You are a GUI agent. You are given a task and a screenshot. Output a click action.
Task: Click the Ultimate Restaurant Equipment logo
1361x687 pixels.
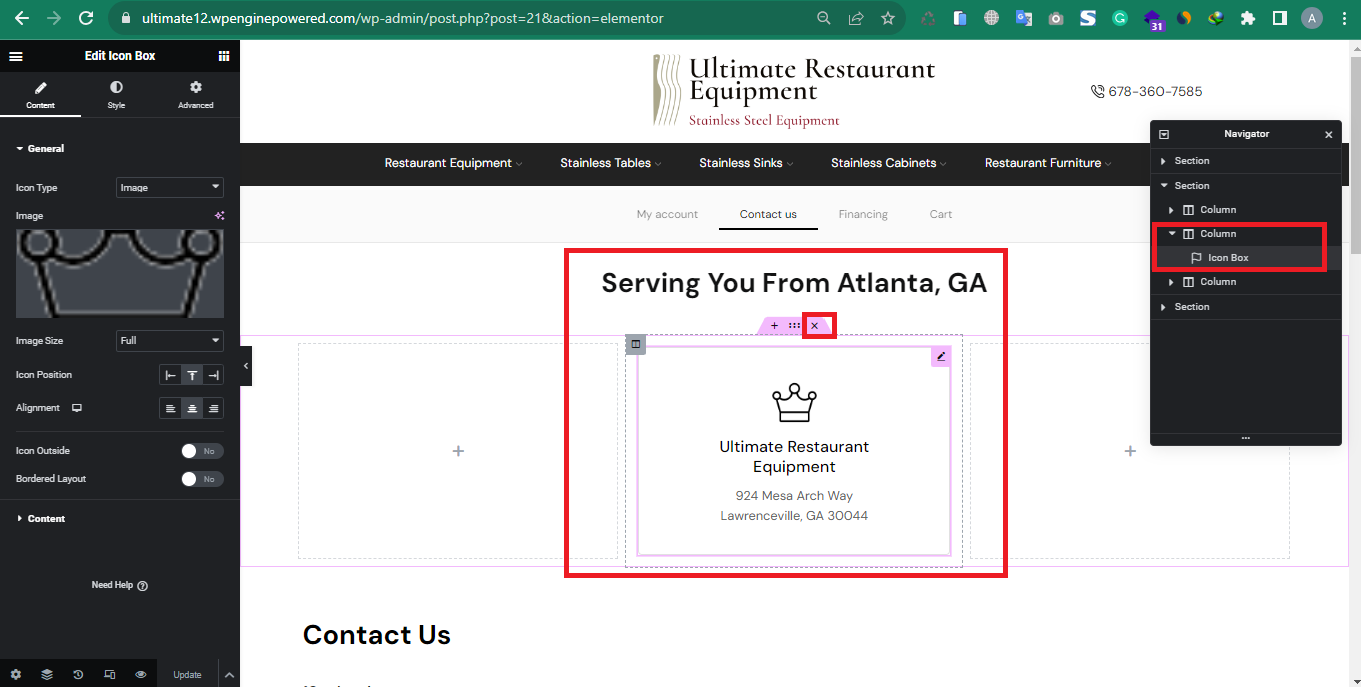794,91
